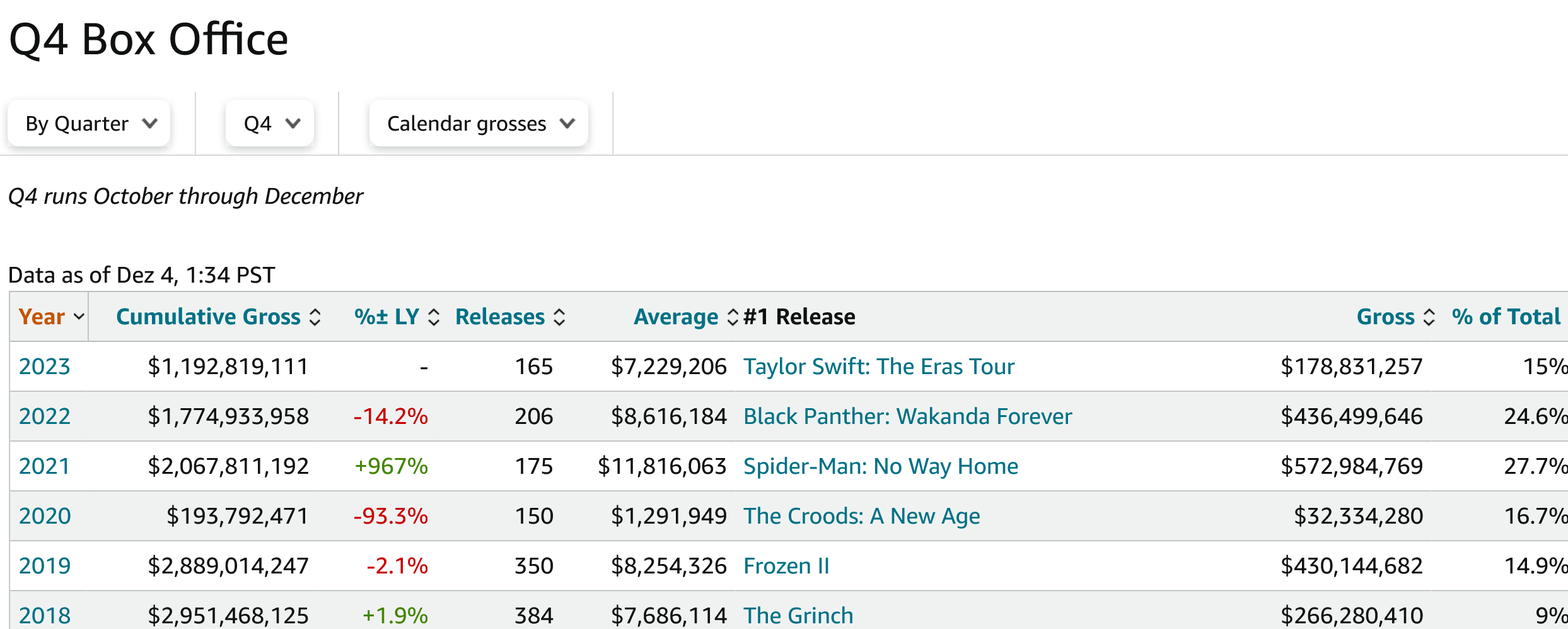Open Black Panther: Wakanda Forever link
Viewport: 1568px width, 629px height.
tap(907, 416)
